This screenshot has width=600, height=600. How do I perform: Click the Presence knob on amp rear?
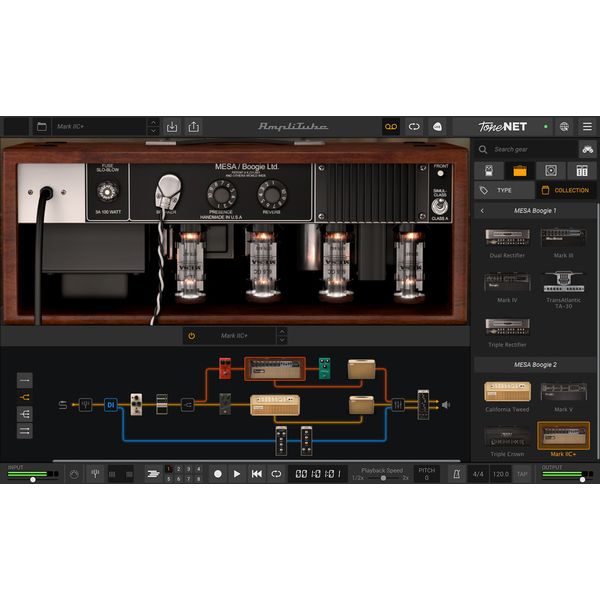point(222,195)
